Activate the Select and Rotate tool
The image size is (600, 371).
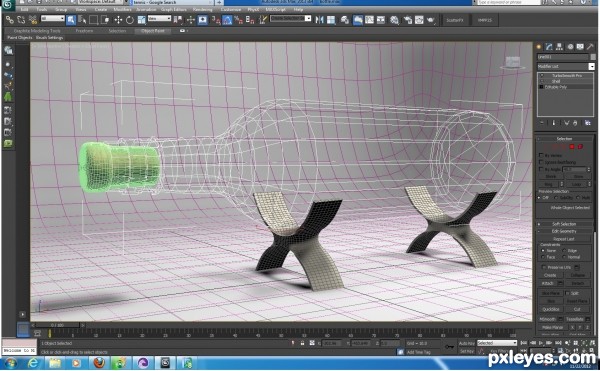point(130,20)
